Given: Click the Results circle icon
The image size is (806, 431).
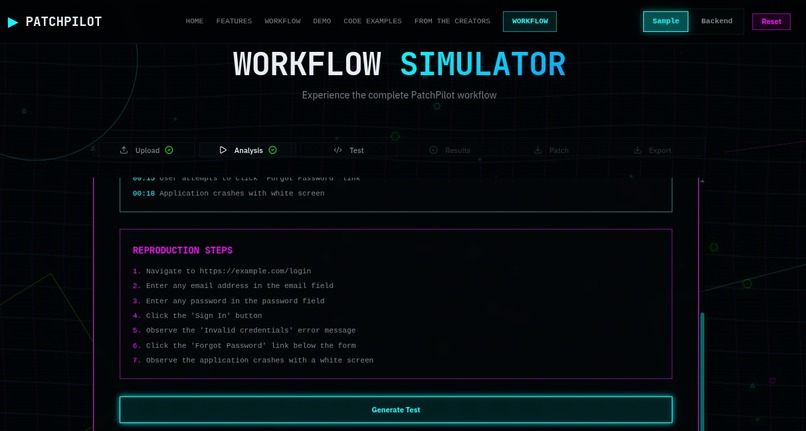Looking at the screenshot, I should pyautogui.click(x=433, y=150).
